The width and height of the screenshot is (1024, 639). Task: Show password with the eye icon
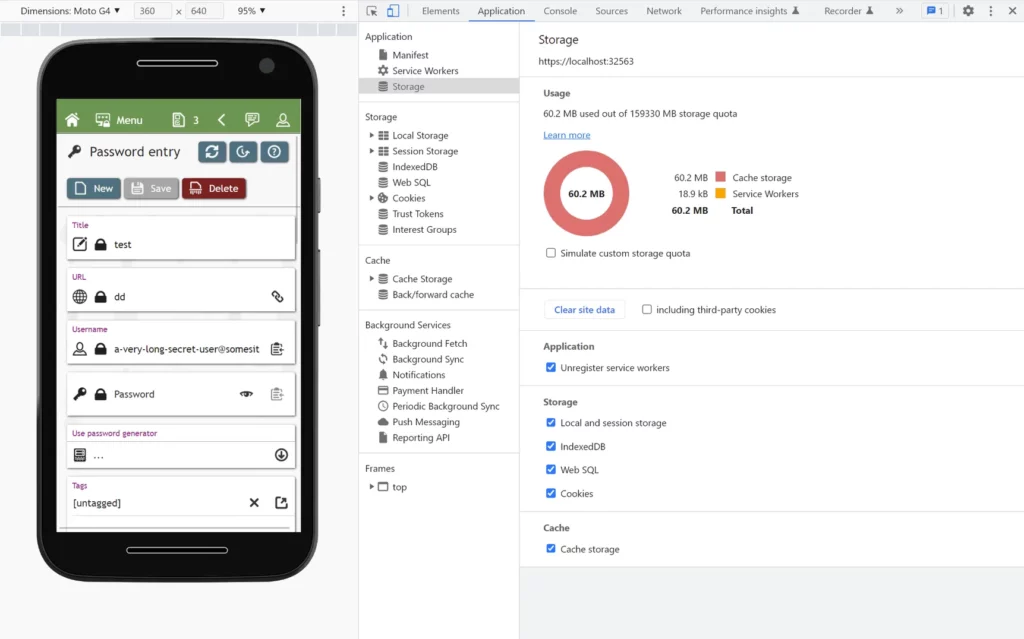246,394
